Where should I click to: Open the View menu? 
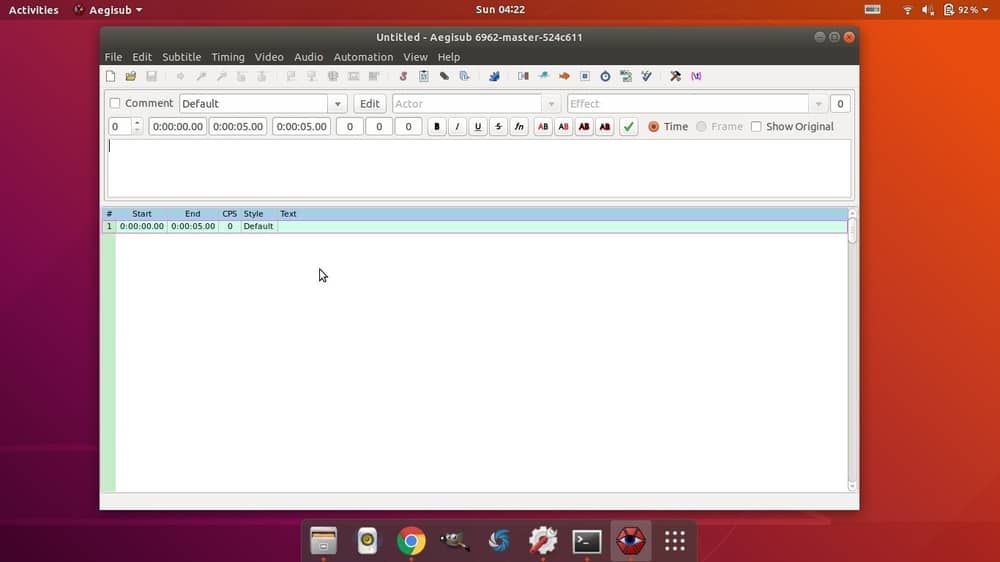pyautogui.click(x=415, y=57)
